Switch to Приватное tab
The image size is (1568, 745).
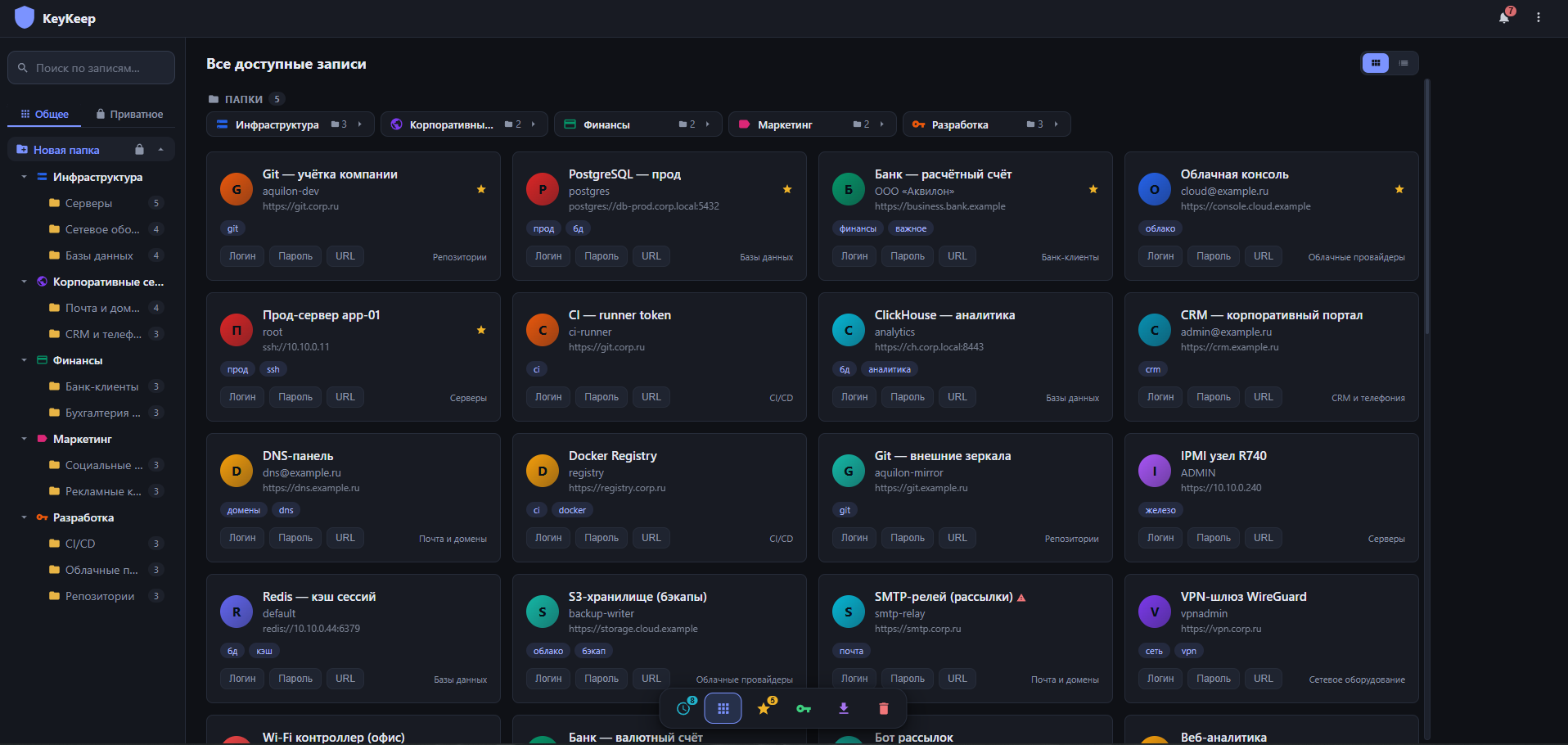click(x=129, y=114)
